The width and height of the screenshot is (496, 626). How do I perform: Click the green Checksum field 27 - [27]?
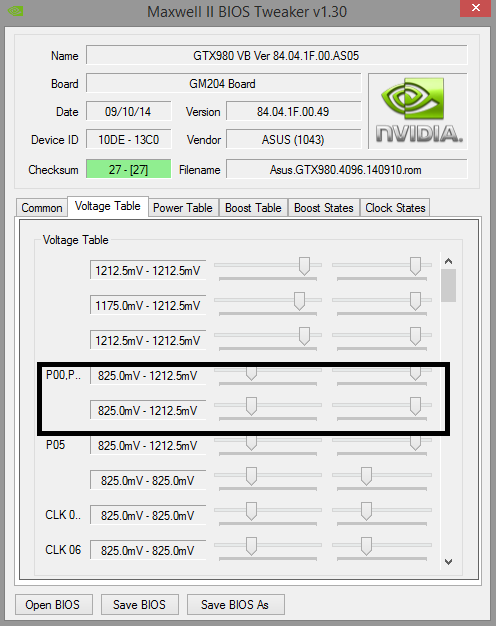129,169
